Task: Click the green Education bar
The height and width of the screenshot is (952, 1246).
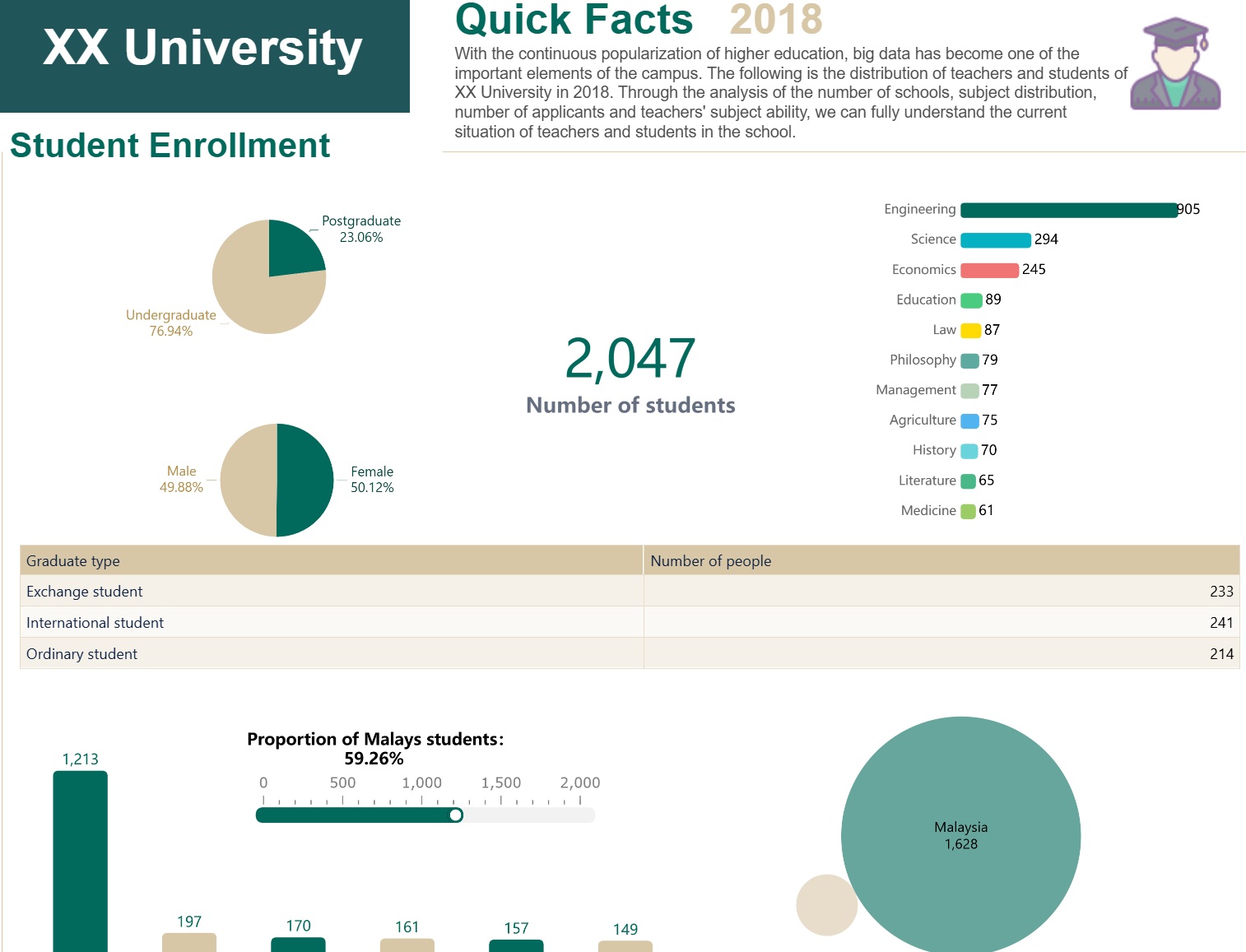Action: [971, 300]
